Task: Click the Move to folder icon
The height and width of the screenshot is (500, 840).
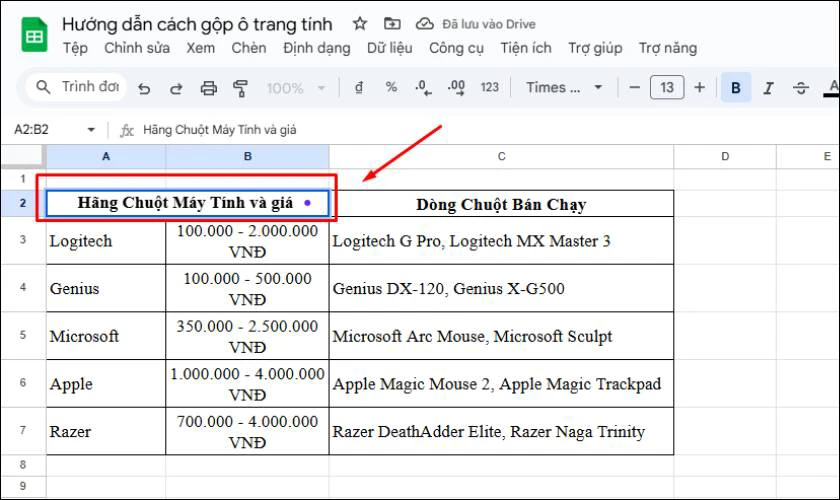Action: point(392,24)
